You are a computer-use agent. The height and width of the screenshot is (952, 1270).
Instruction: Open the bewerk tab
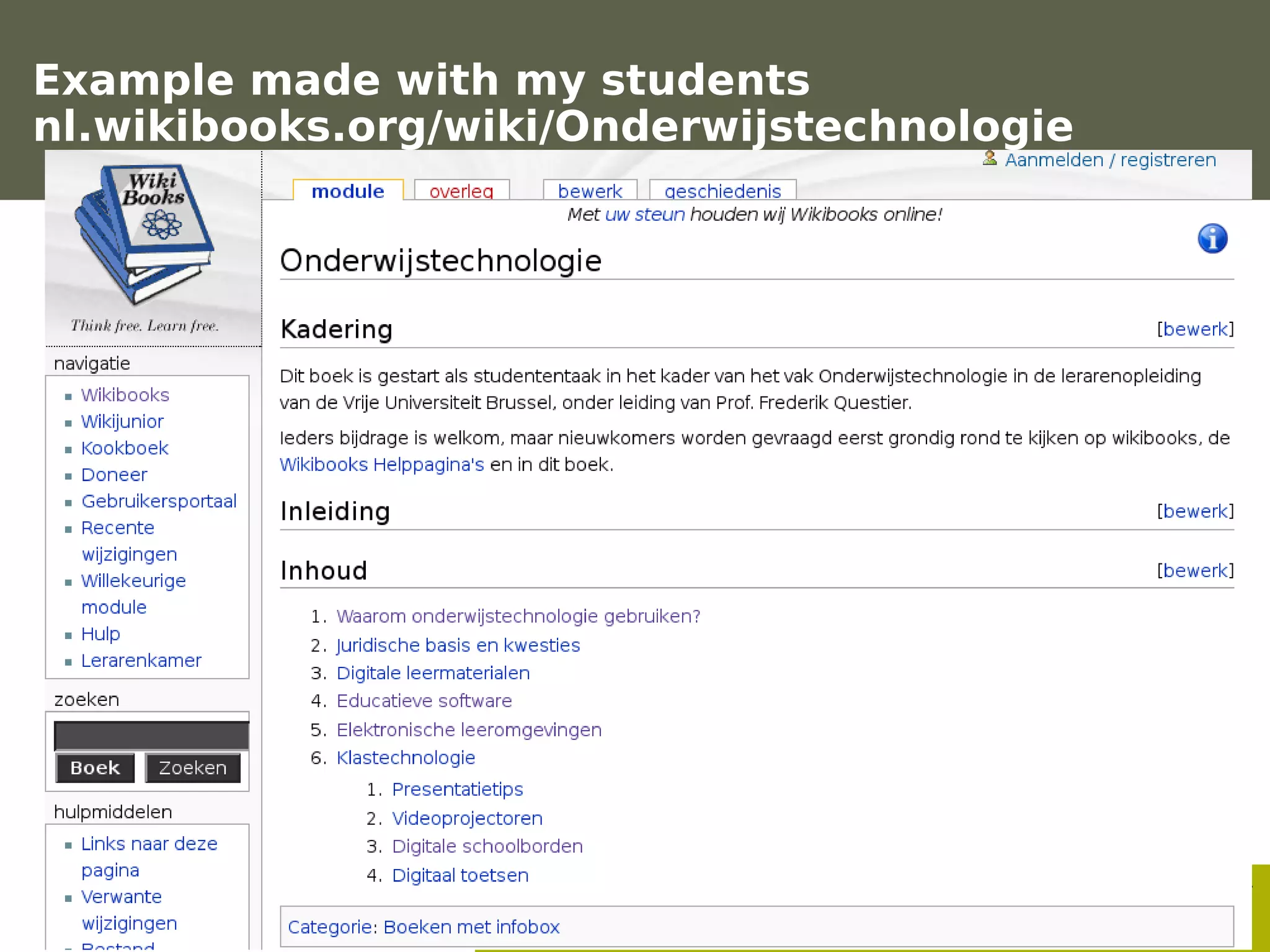click(590, 191)
